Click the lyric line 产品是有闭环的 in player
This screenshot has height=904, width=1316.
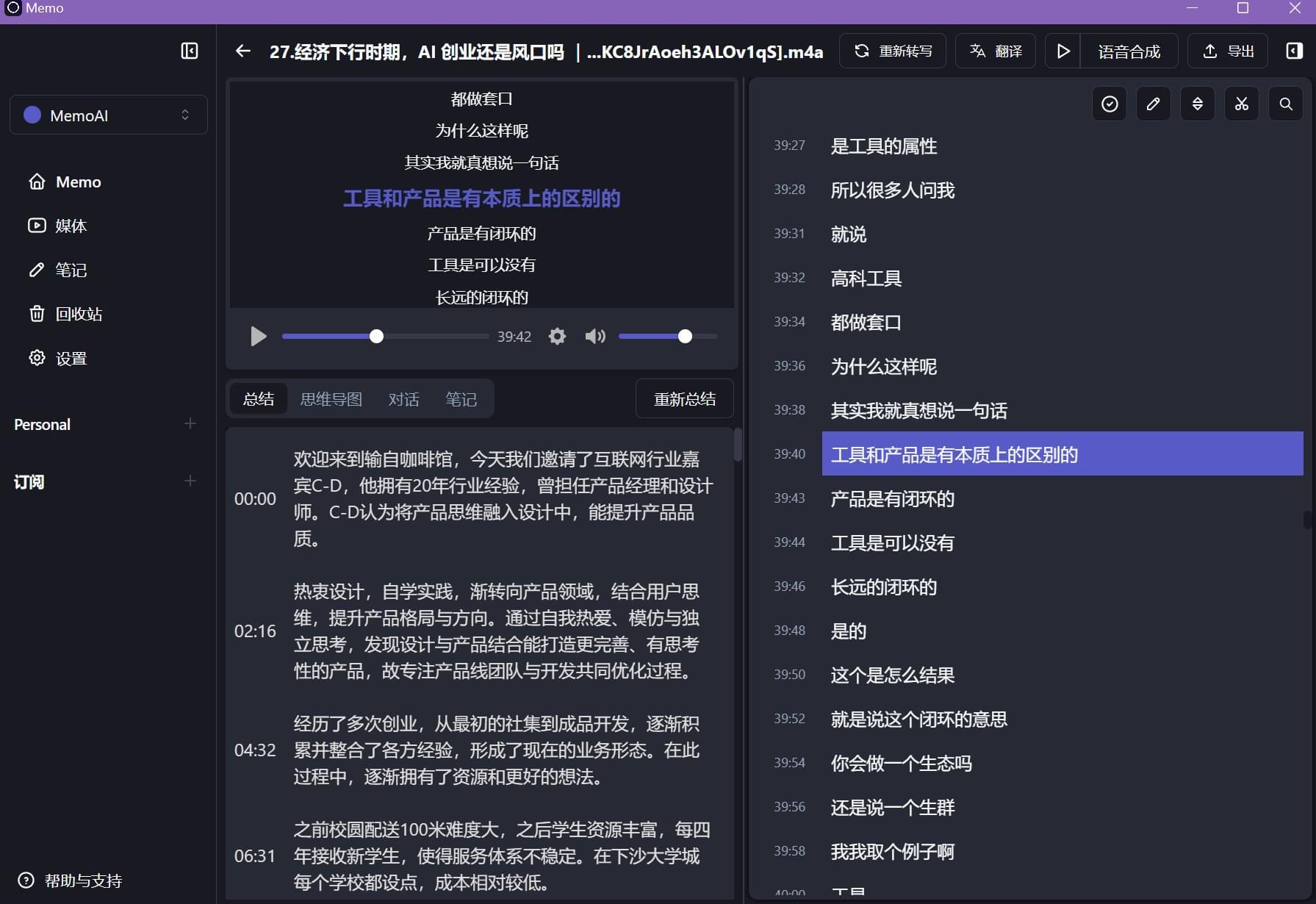point(482,234)
